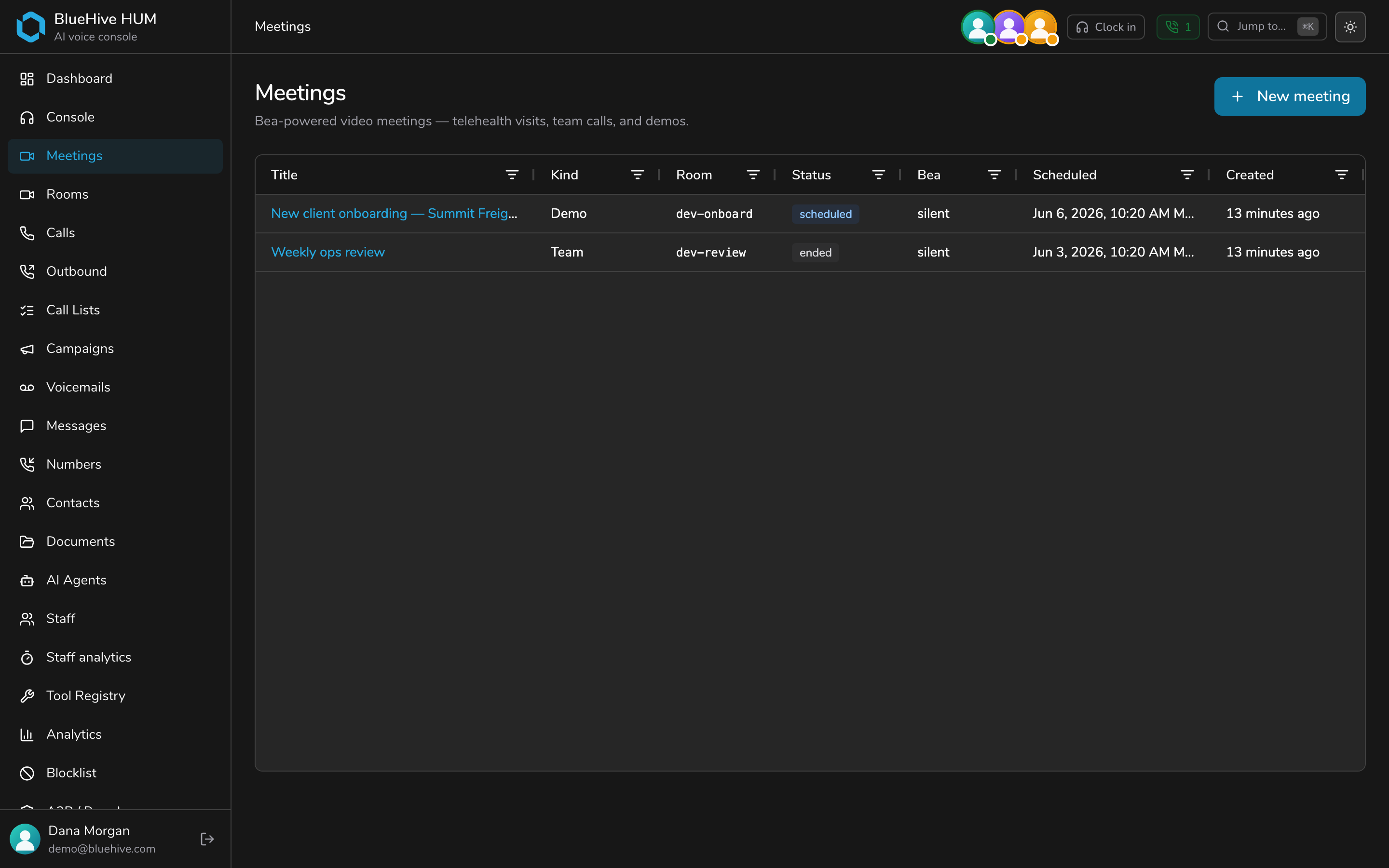The image size is (1389, 868).
Task: Click the Title column header
Action: point(284,175)
